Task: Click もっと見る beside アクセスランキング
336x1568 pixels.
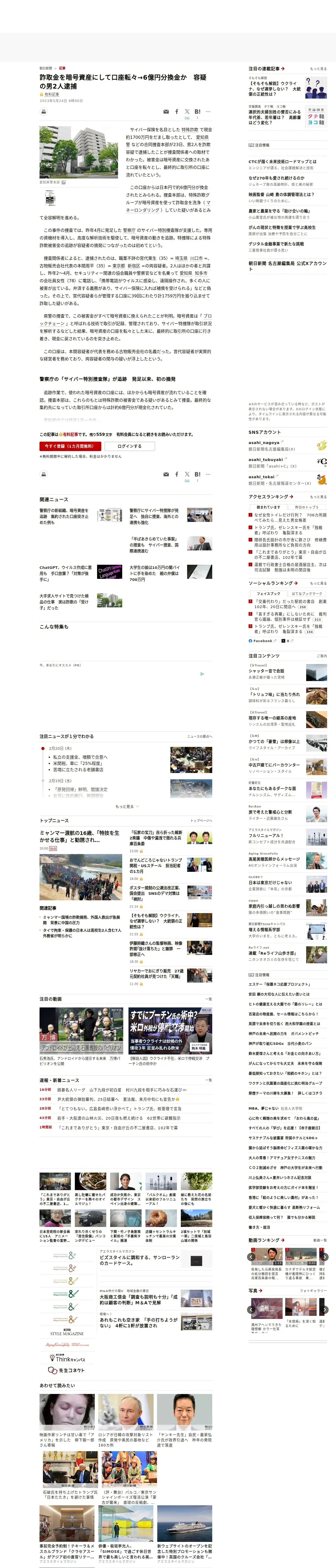Action: [x=318, y=497]
